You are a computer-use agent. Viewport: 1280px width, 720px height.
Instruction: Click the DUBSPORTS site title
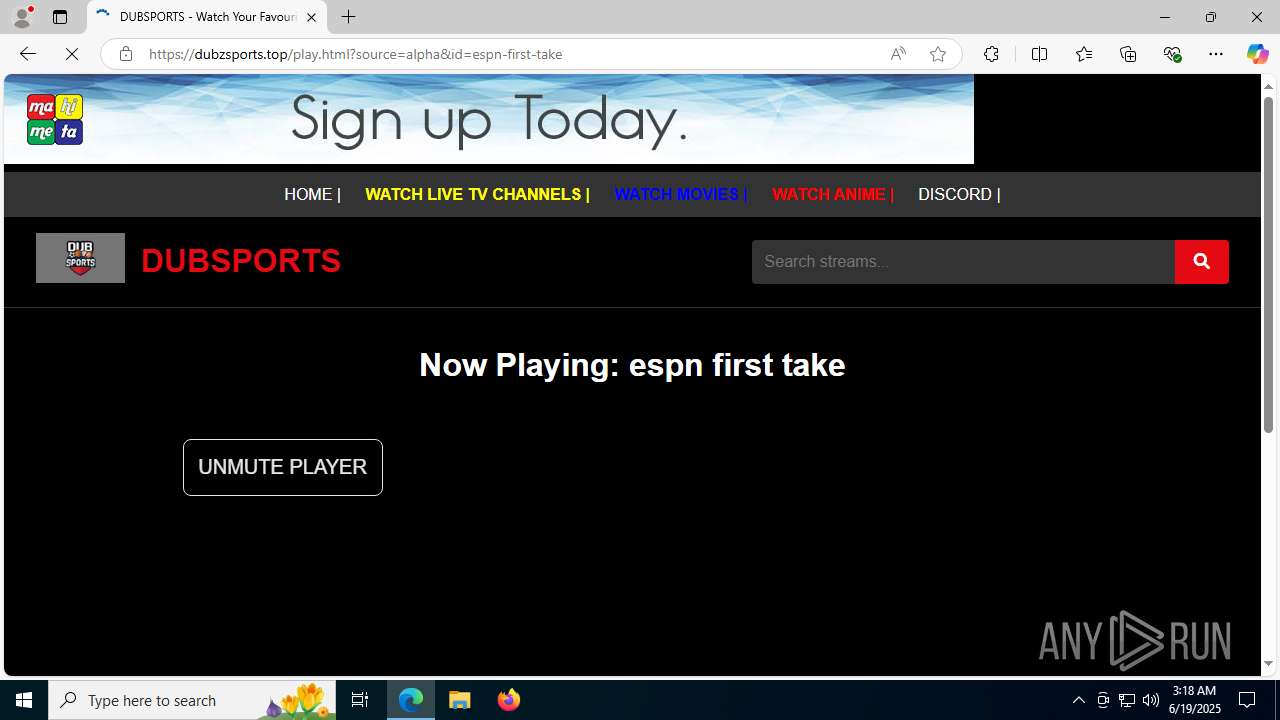coord(241,261)
